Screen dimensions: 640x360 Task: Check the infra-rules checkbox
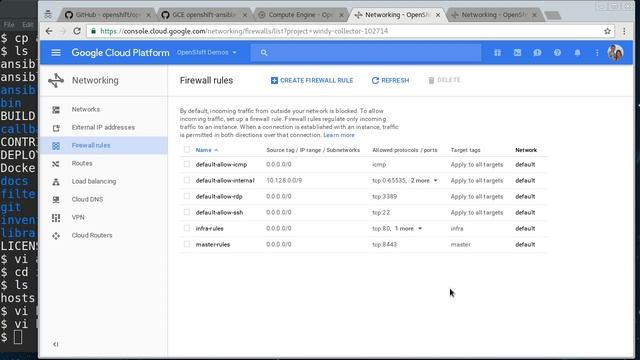[187, 228]
